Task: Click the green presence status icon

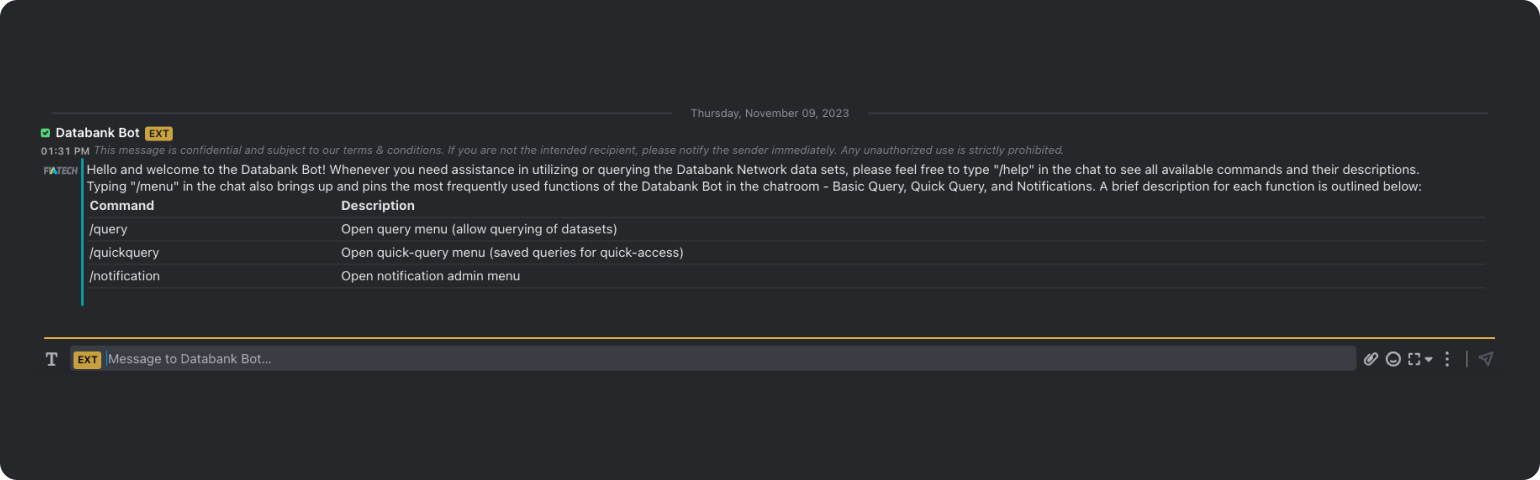Action: click(46, 133)
